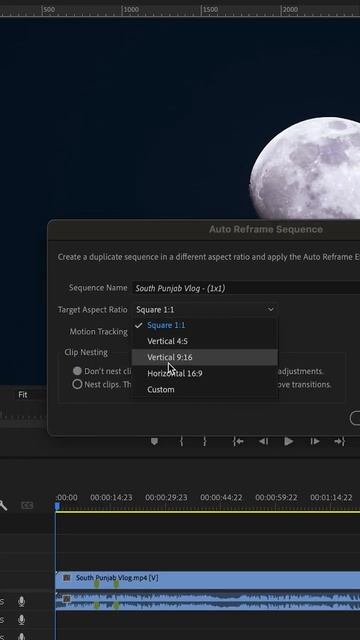Jump to the In point

[x=238, y=441]
